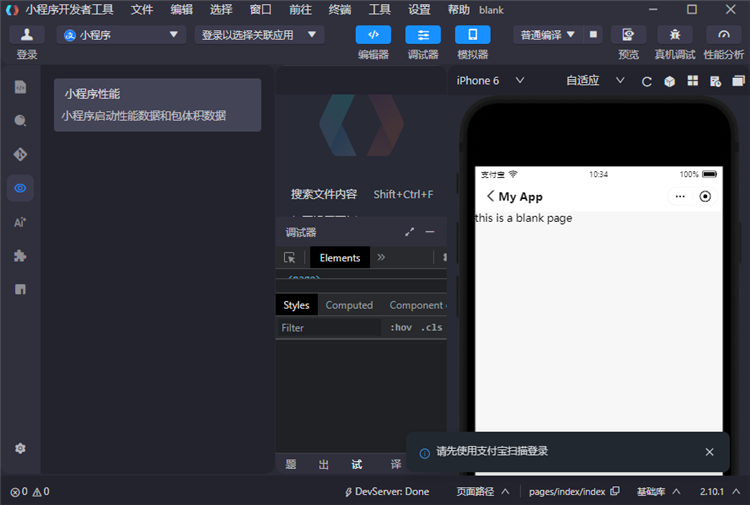This screenshot has height=505, width=750.
Task: Click the login user button
Action: coord(27,35)
